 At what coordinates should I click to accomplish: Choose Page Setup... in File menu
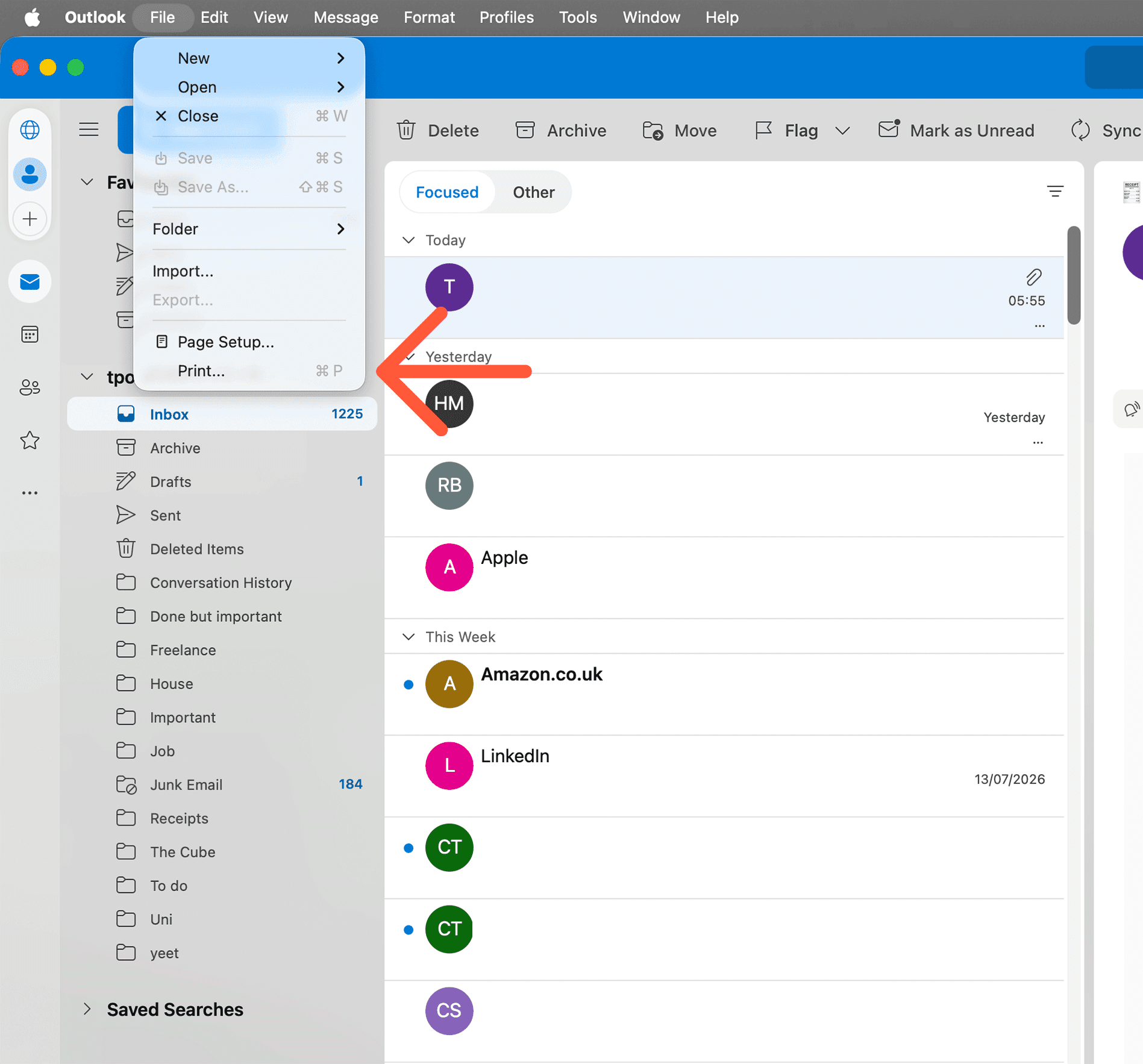pos(249,342)
